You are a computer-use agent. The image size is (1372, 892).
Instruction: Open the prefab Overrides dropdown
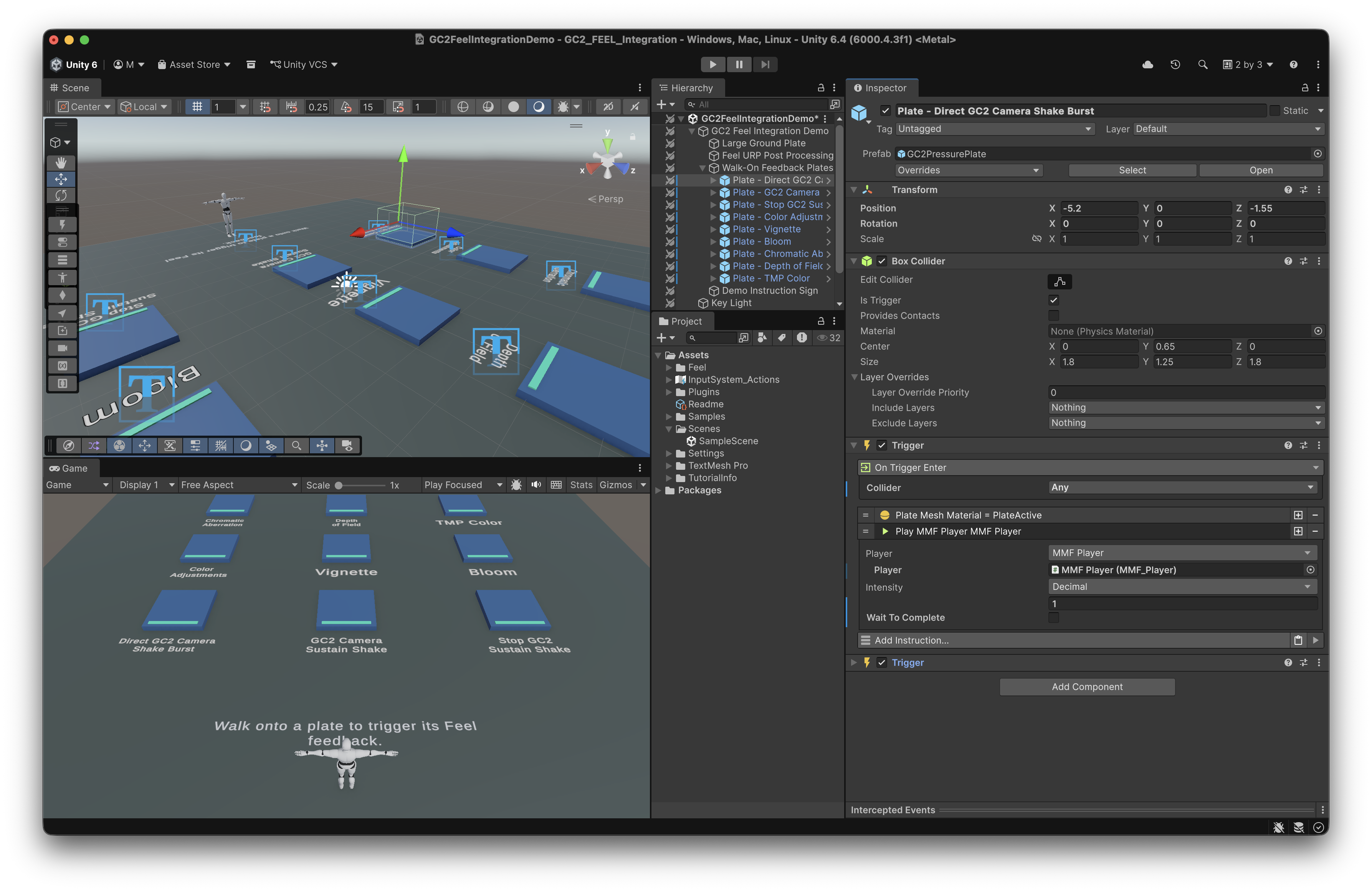point(969,170)
